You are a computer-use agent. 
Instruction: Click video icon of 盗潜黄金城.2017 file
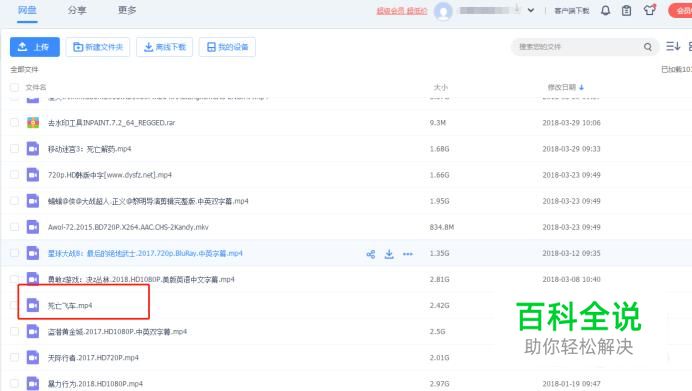33,331
